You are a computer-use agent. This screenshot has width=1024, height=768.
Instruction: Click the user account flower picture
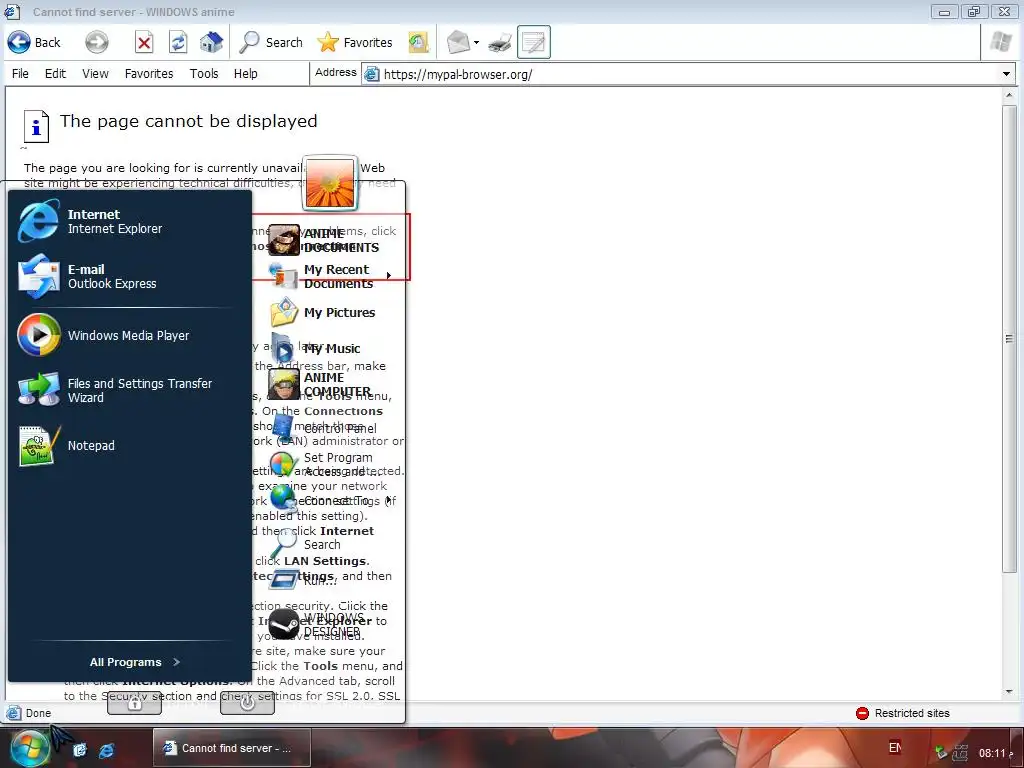point(330,183)
